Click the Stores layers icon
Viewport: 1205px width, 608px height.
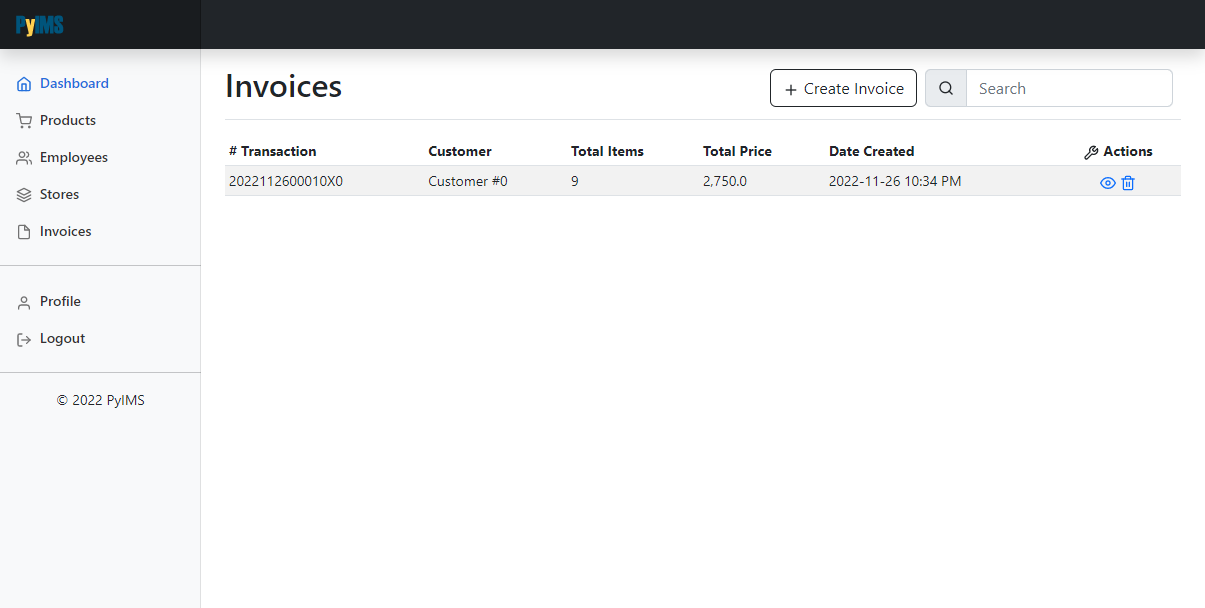pos(24,195)
